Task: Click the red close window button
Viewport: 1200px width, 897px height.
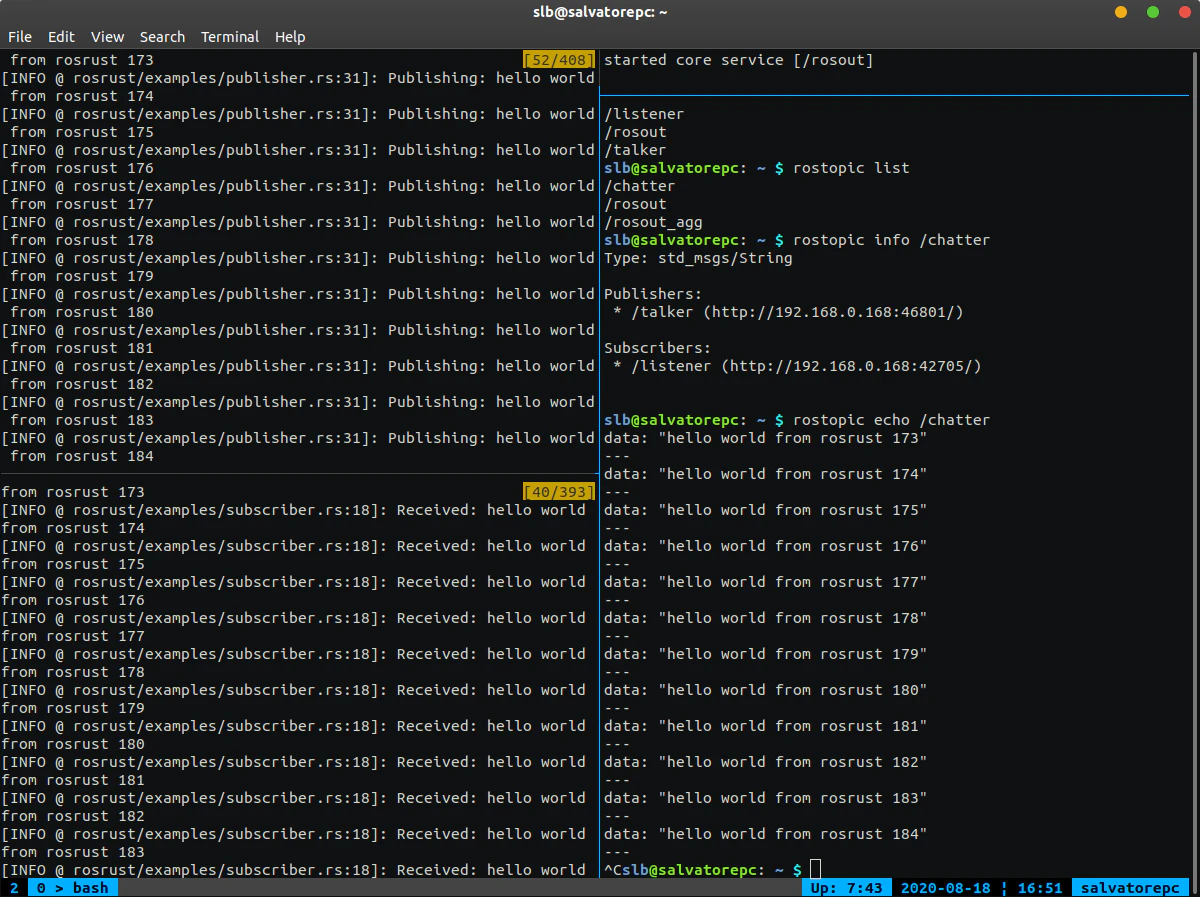Action: coord(1184,12)
